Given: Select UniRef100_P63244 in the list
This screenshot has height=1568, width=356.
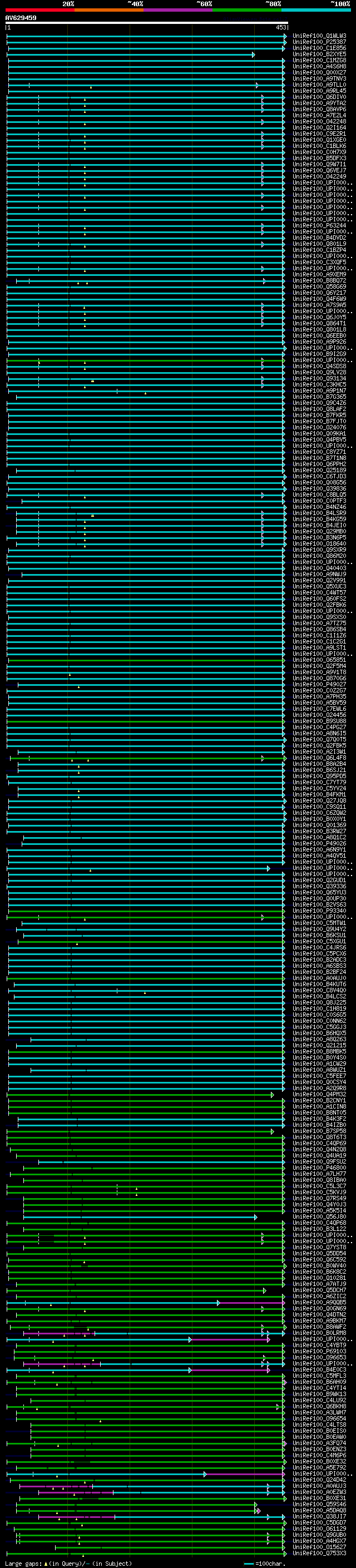Looking at the screenshot, I should pos(319,225).
